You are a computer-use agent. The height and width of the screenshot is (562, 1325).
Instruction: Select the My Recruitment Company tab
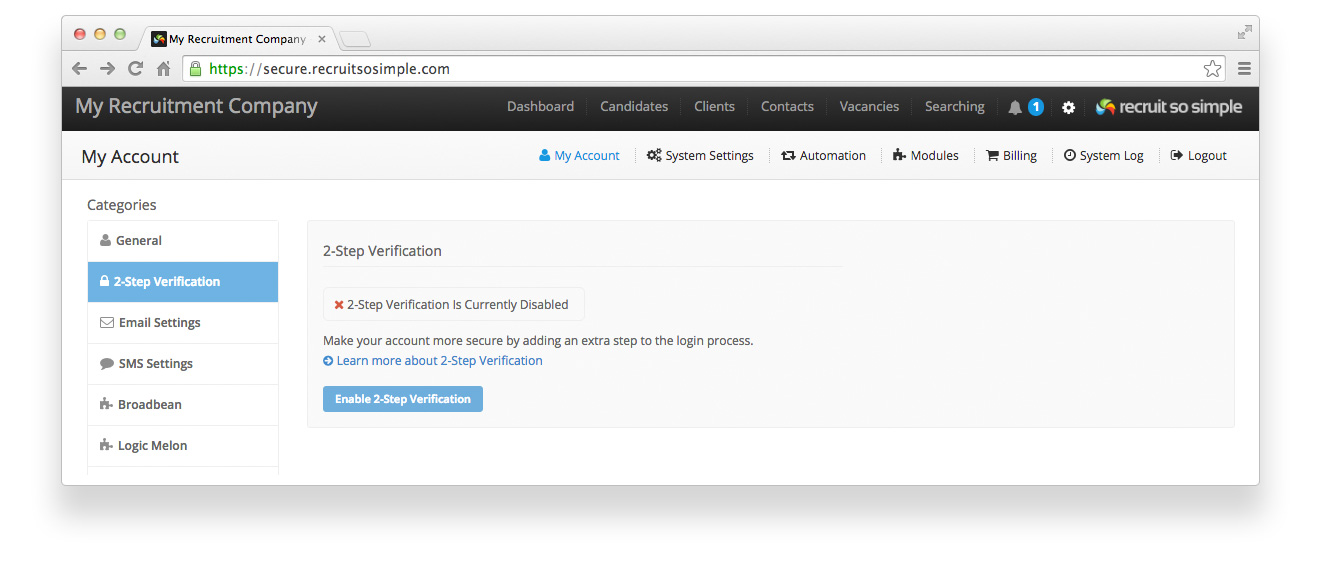coord(237,39)
